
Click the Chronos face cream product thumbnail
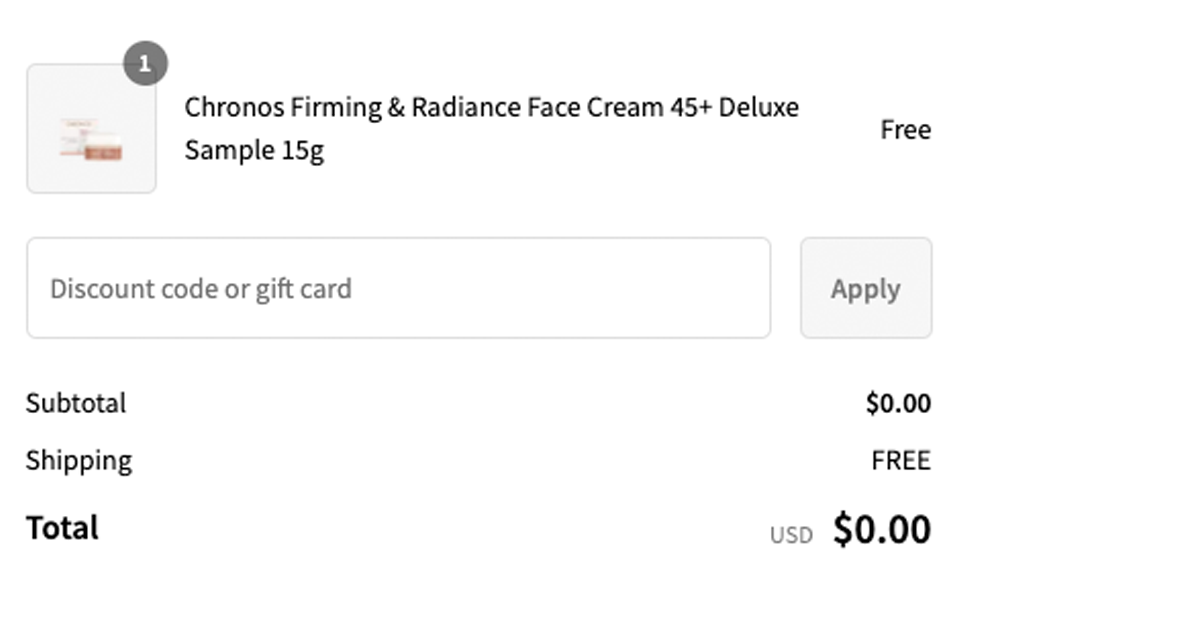91,127
